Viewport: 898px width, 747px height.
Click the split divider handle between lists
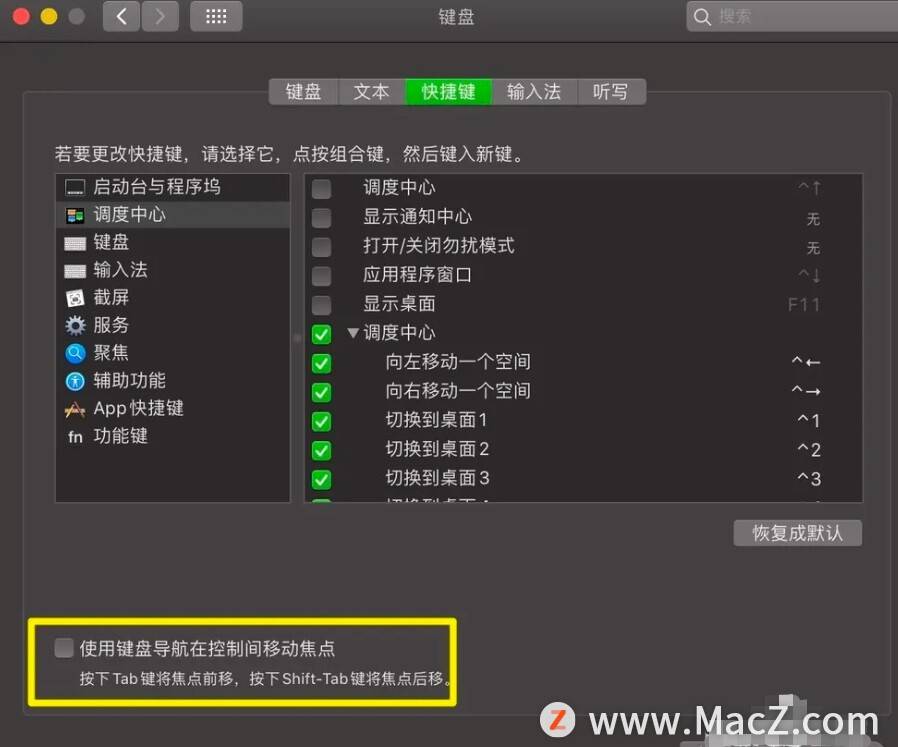pyautogui.click(x=297, y=338)
